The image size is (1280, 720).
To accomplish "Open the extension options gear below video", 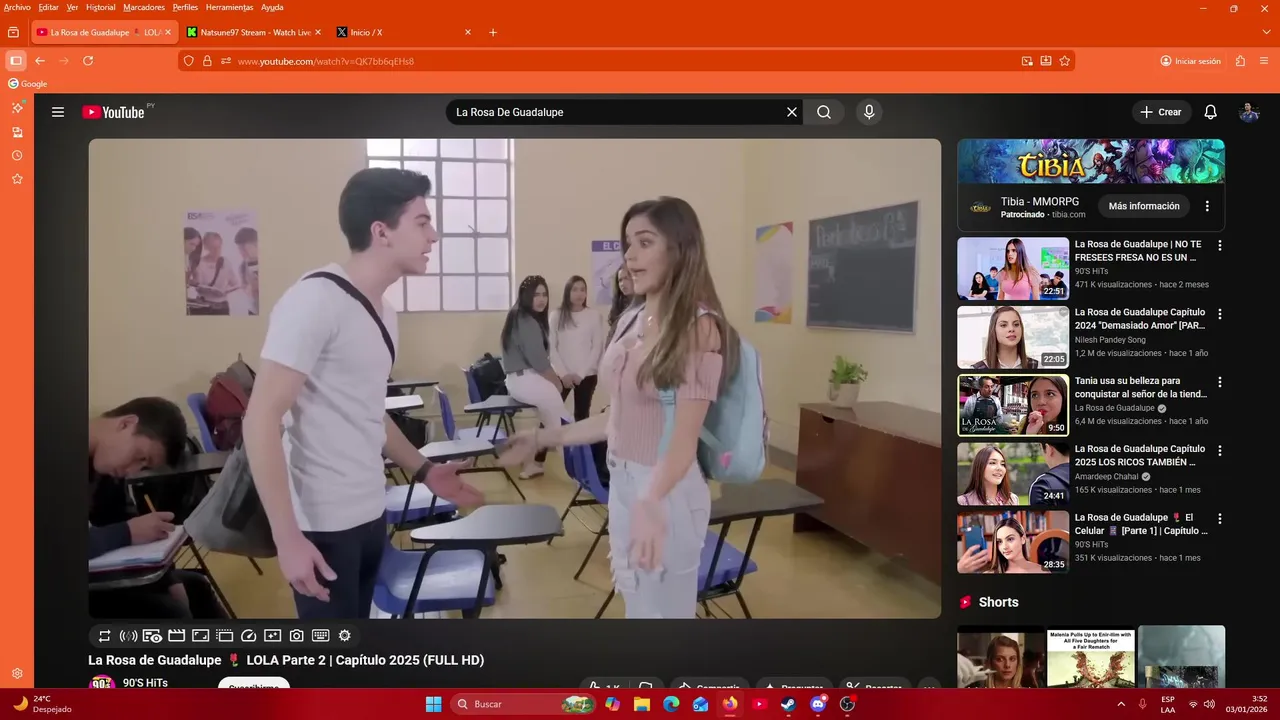I will click(345, 635).
